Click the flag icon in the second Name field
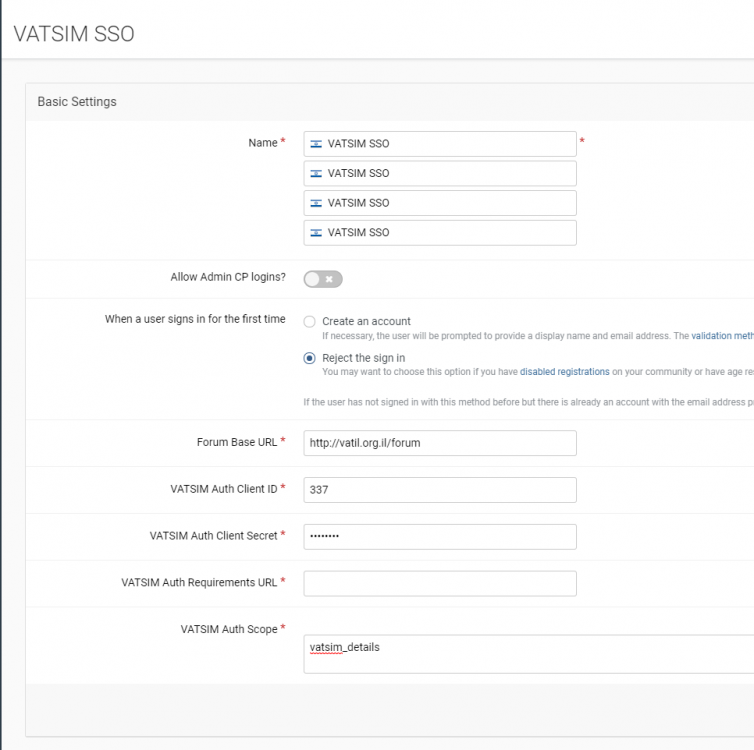Viewport: 754px width, 750px height. tap(316, 174)
